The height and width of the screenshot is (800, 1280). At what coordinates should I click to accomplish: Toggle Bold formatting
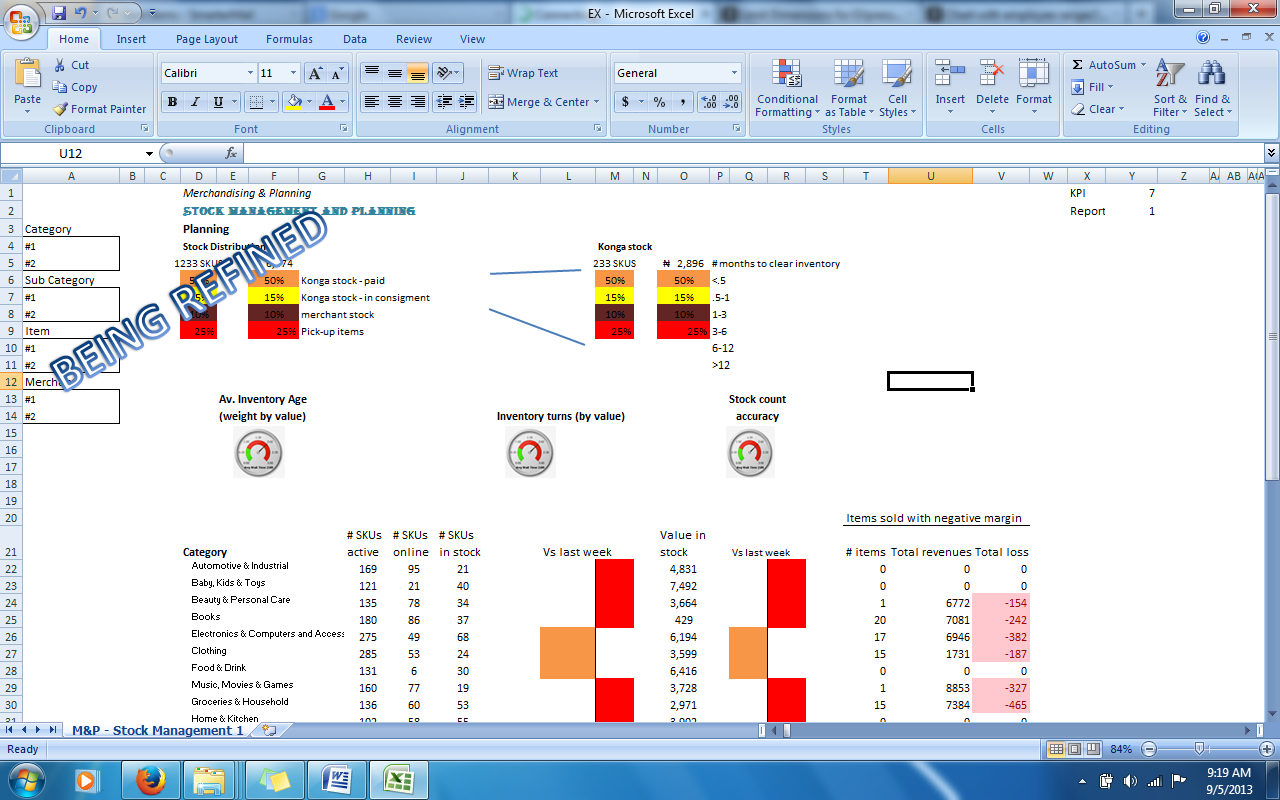pyautogui.click(x=172, y=102)
